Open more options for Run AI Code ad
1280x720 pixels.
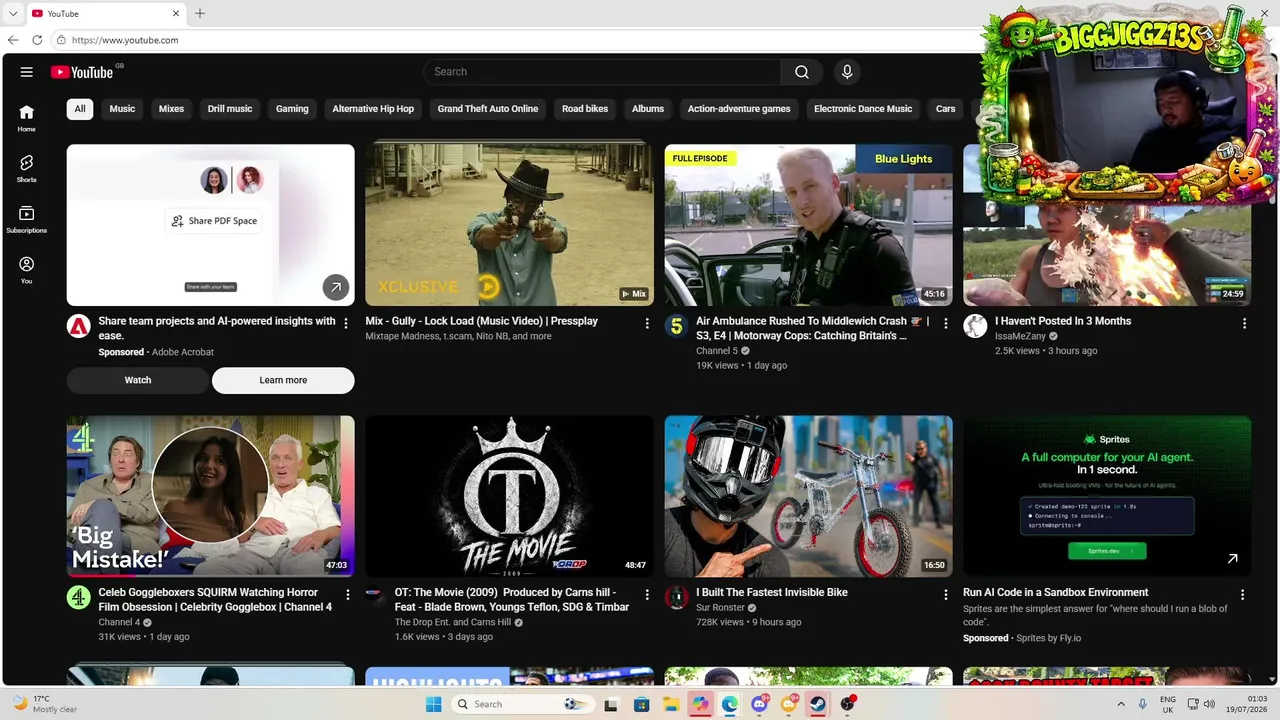tap(1243, 594)
